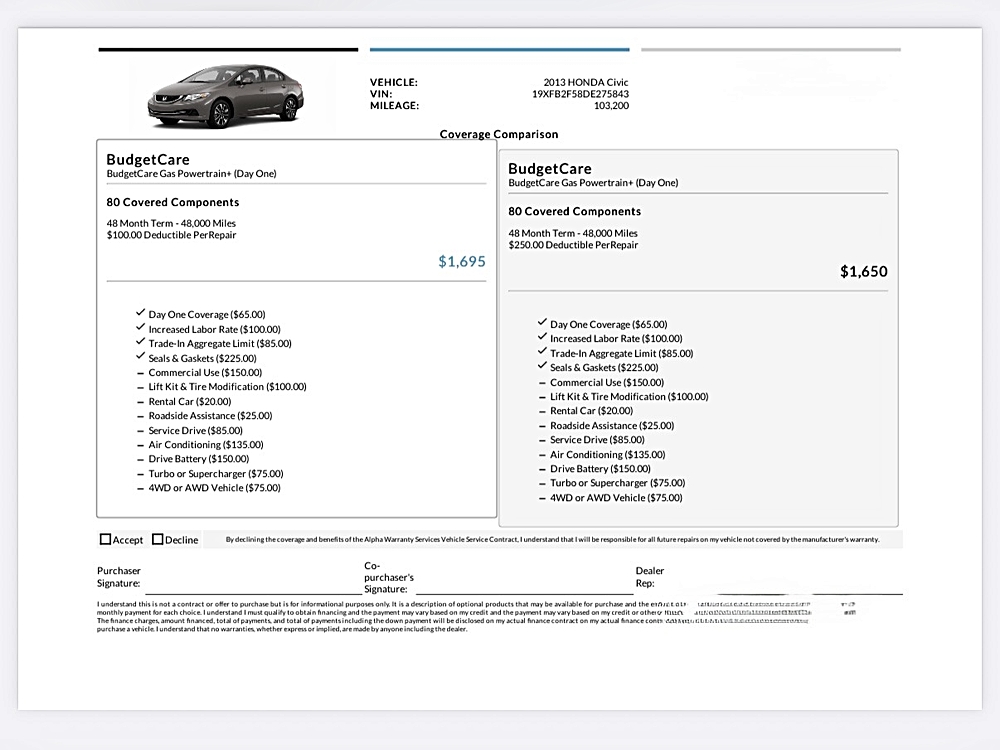Click Day One Coverage in $1,650 plan
Screen dimensions: 1000x750
click(x=608, y=325)
